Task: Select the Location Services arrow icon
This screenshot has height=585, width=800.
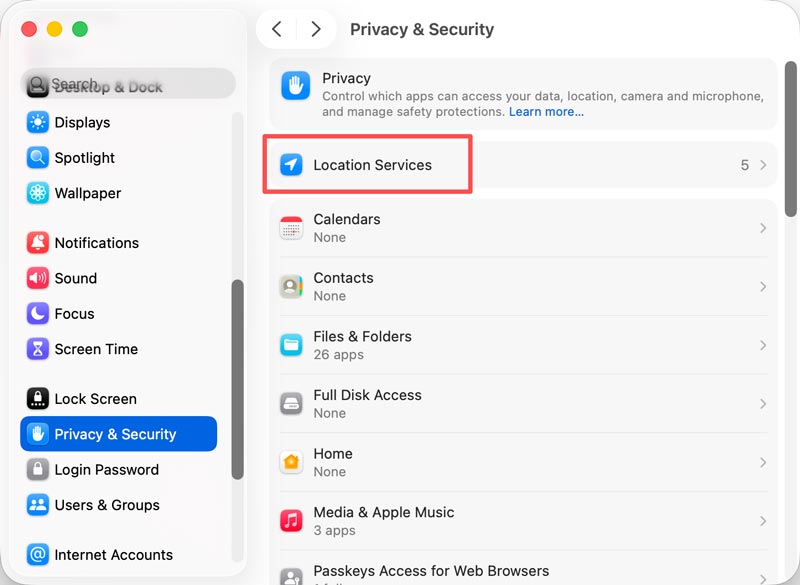Action: (x=293, y=165)
